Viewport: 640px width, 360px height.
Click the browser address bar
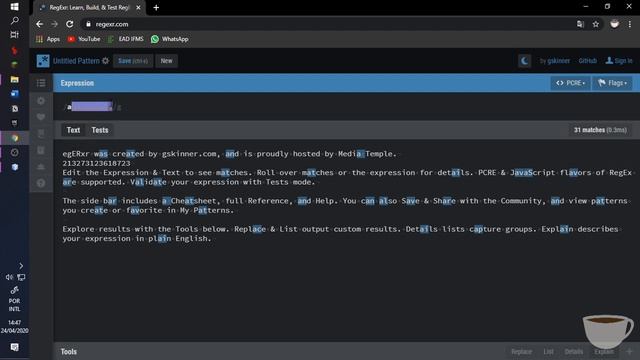327,24
